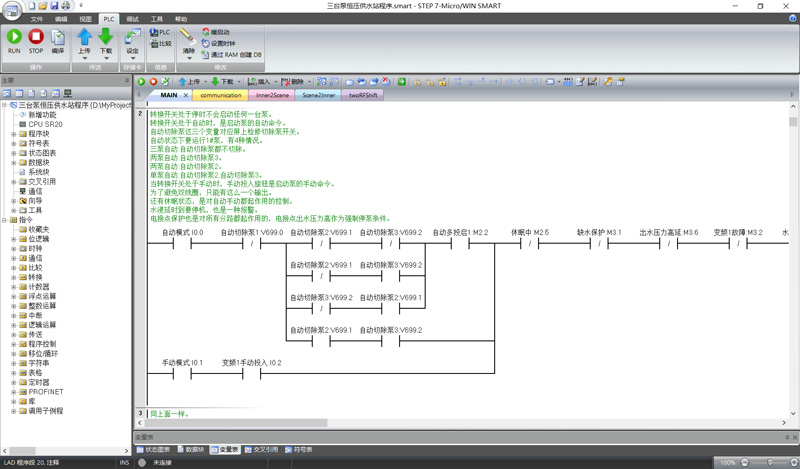
Task: Switch to the Scene2Inner editor tab
Action: 318,95
